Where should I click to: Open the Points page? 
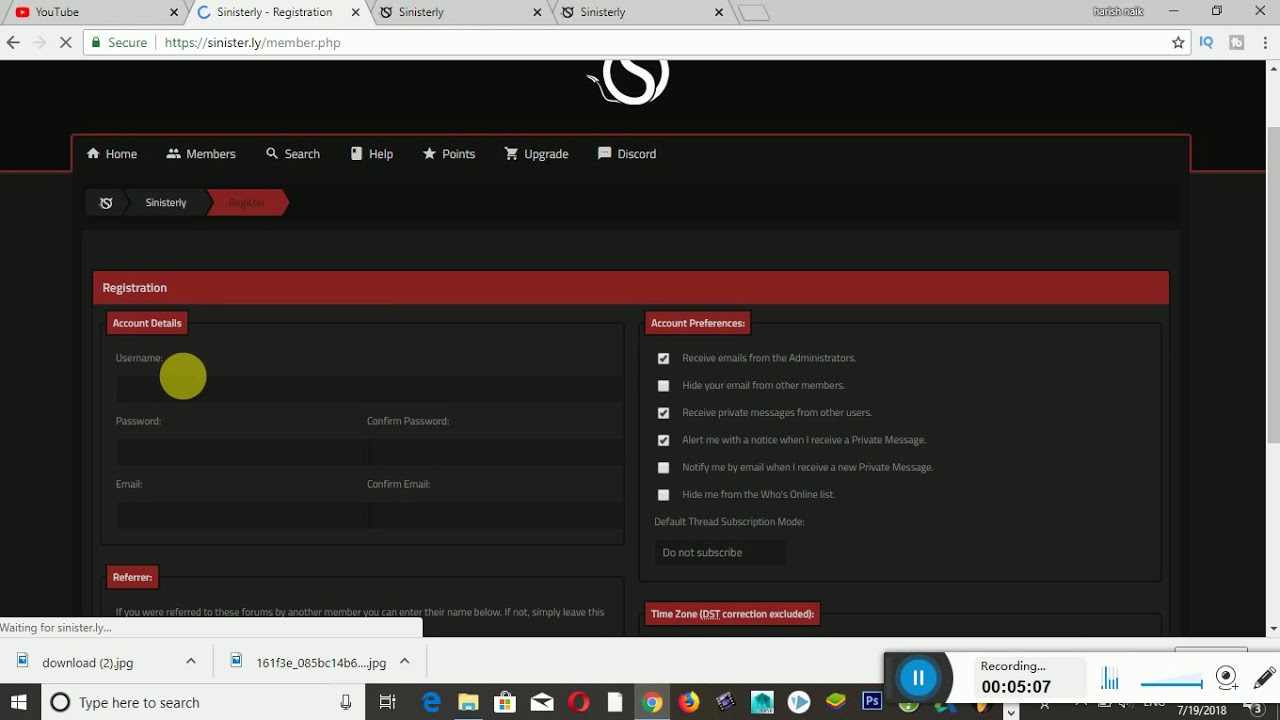(x=449, y=154)
